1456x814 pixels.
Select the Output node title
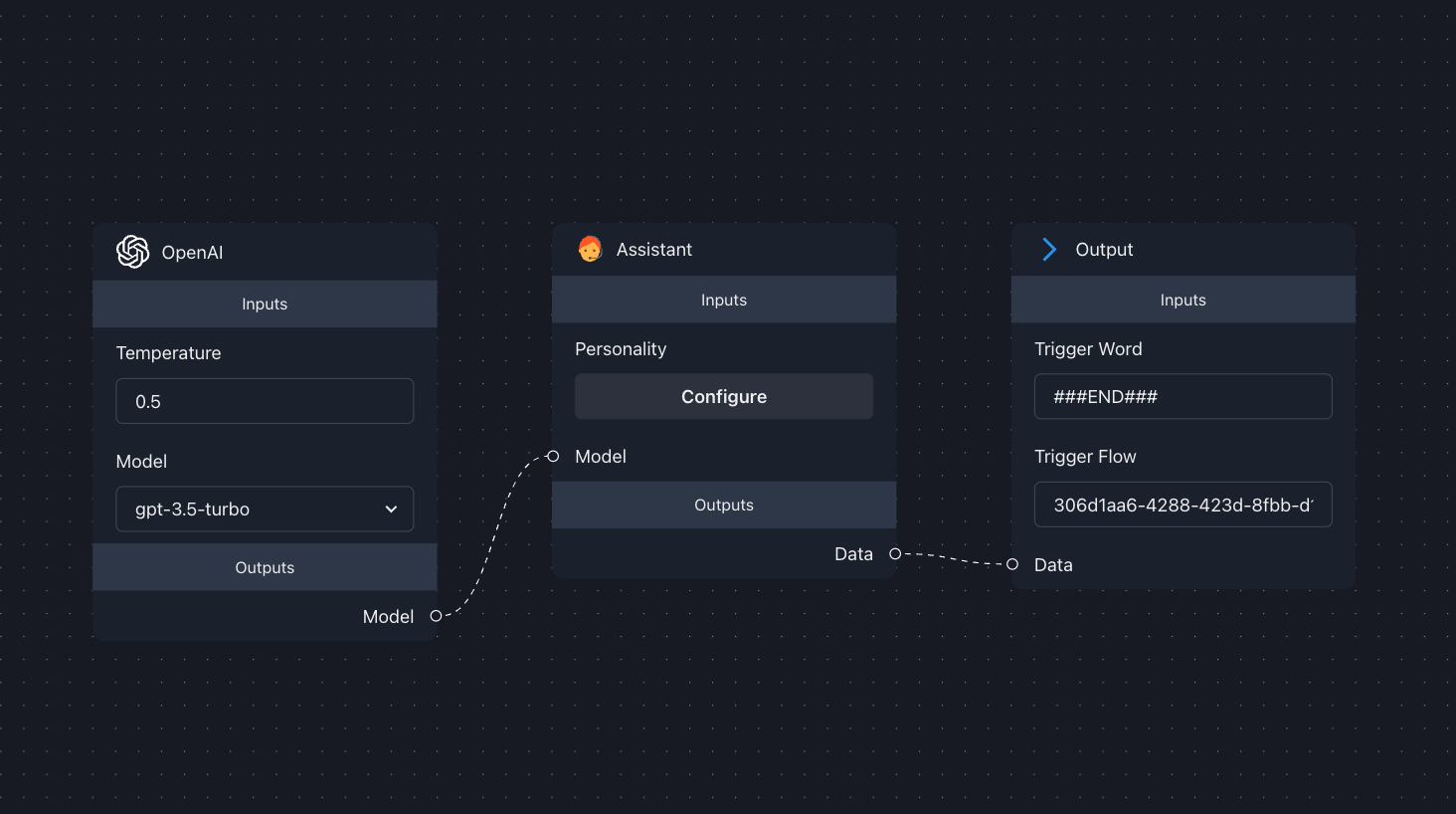1104,249
